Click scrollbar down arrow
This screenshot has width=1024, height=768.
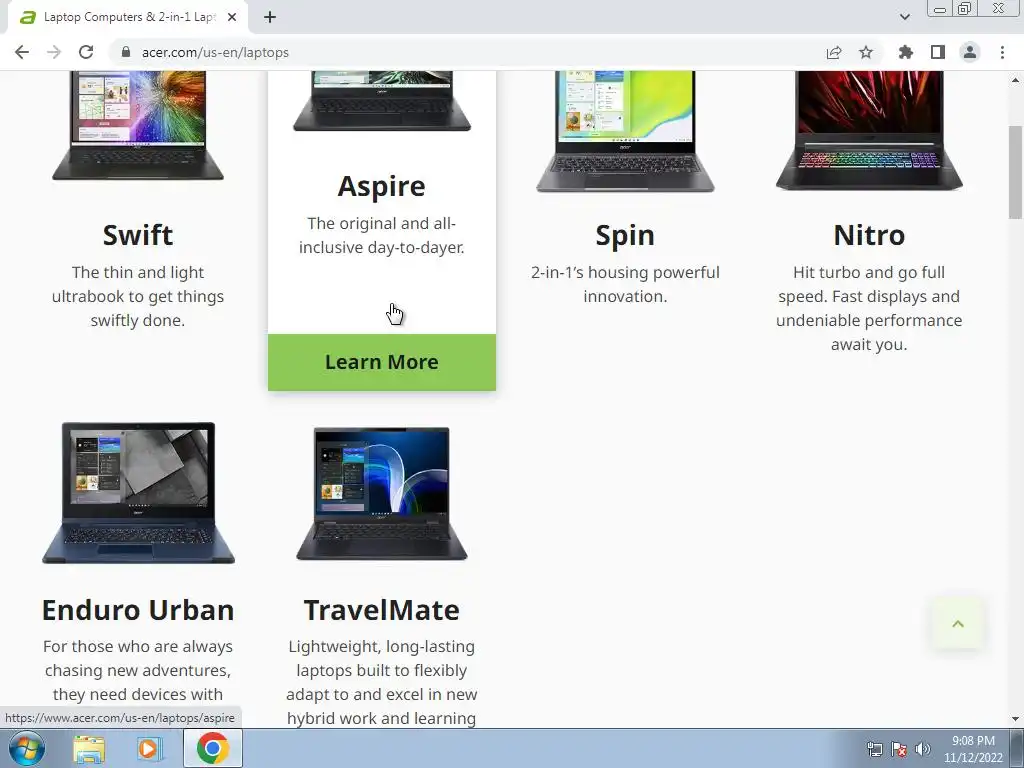(1015, 719)
